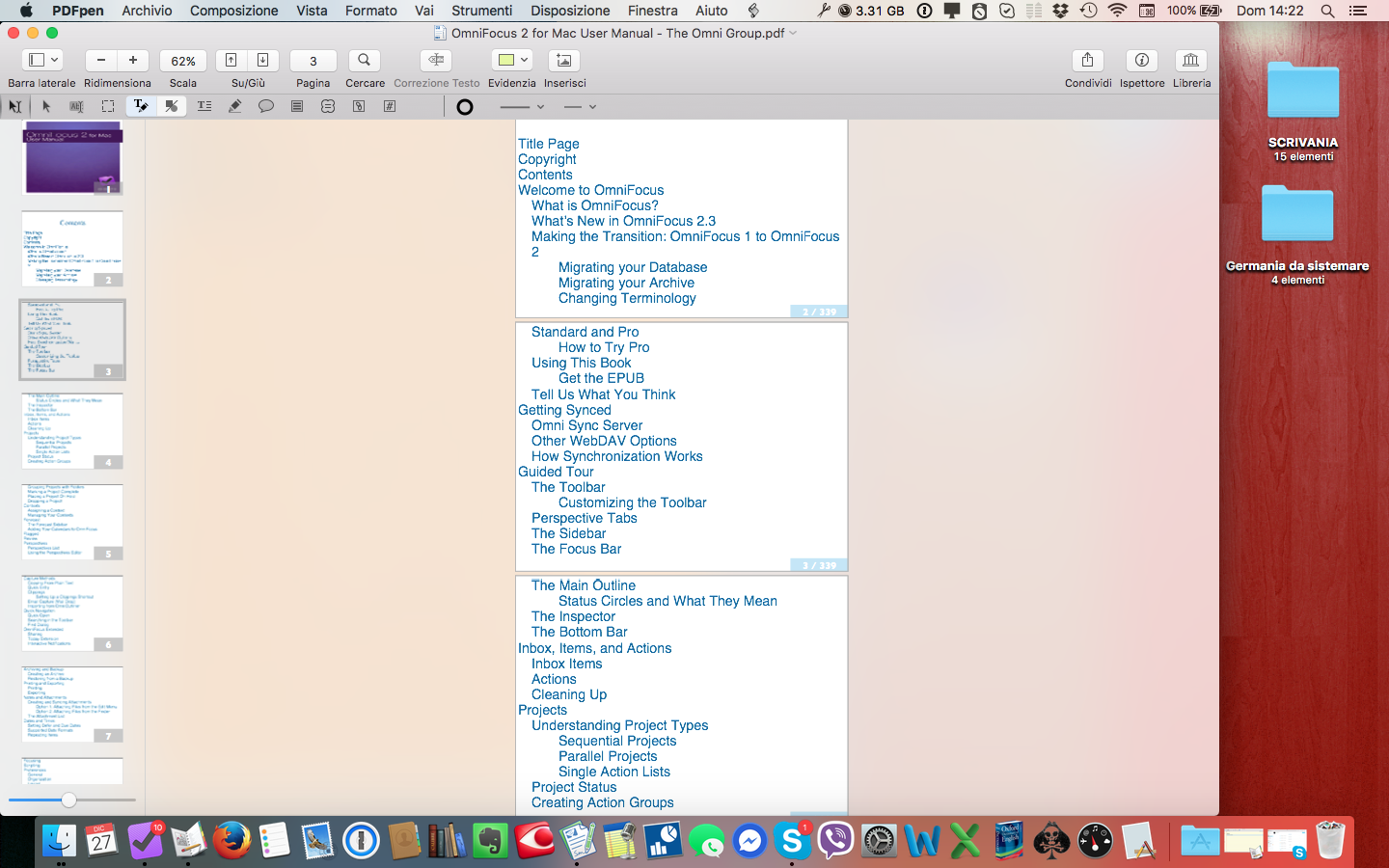Image resolution: width=1389 pixels, height=868 pixels.
Task: Zoom in with the plus button
Action: [133, 60]
